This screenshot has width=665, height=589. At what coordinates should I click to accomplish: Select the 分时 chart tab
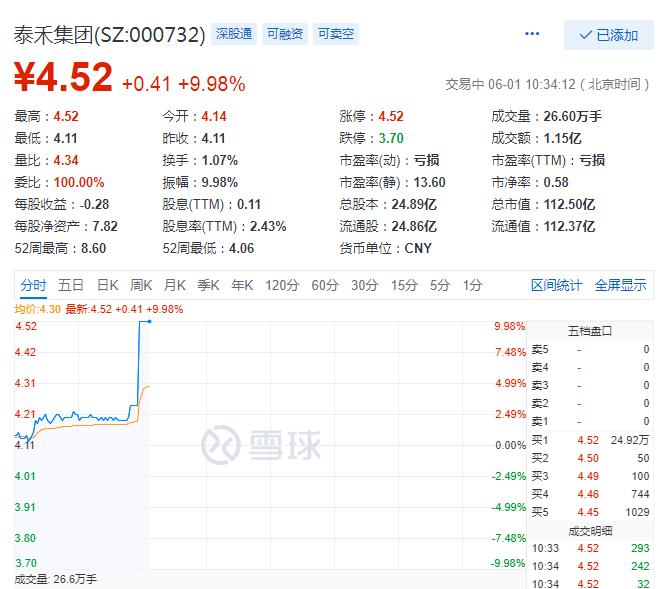coord(33,285)
